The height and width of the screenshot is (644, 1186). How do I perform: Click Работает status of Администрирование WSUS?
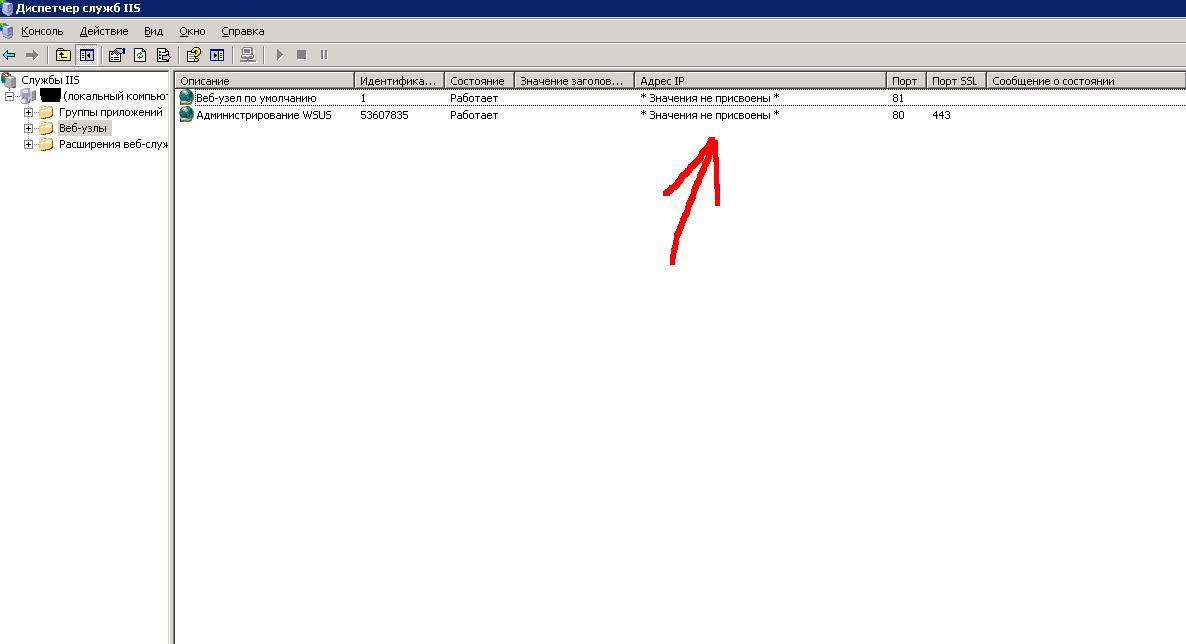pos(473,115)
